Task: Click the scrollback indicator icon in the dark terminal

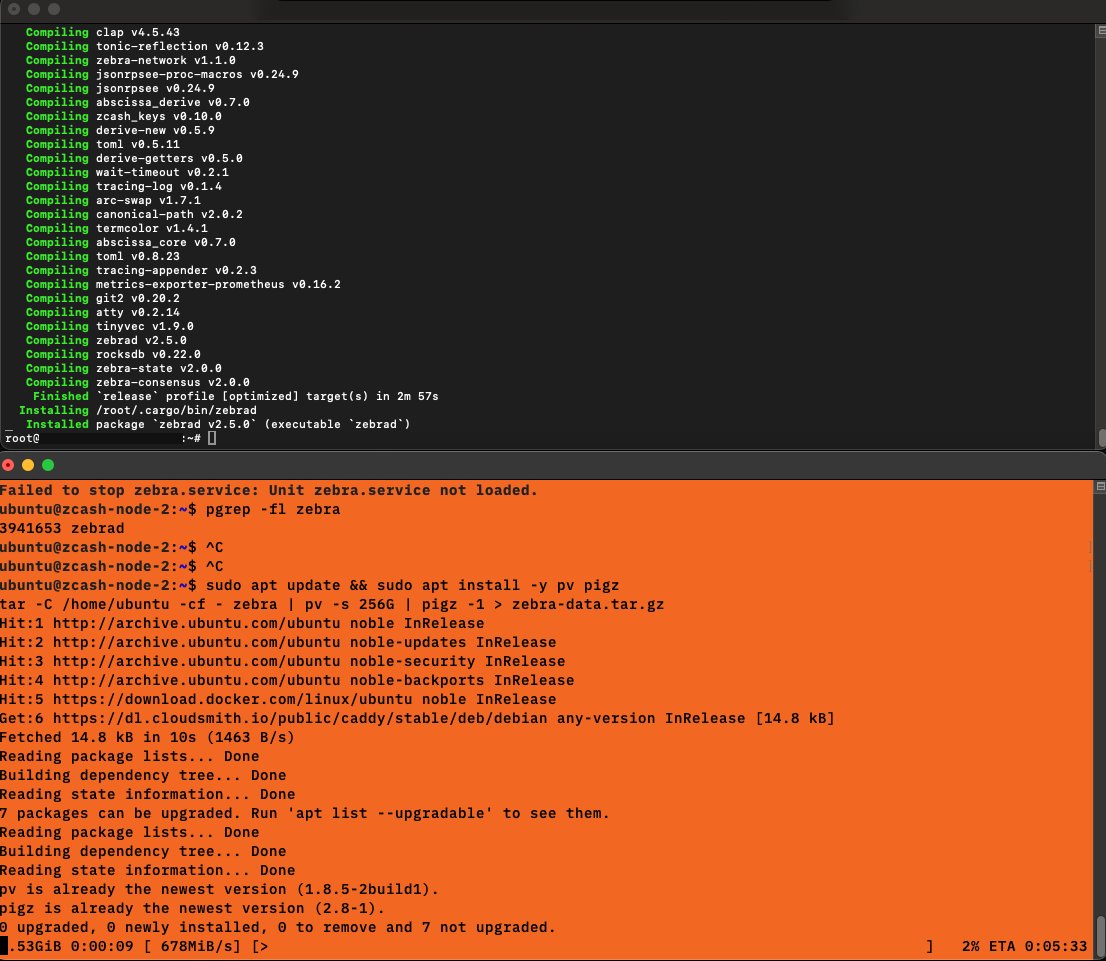Action: tap(1101, 30)
